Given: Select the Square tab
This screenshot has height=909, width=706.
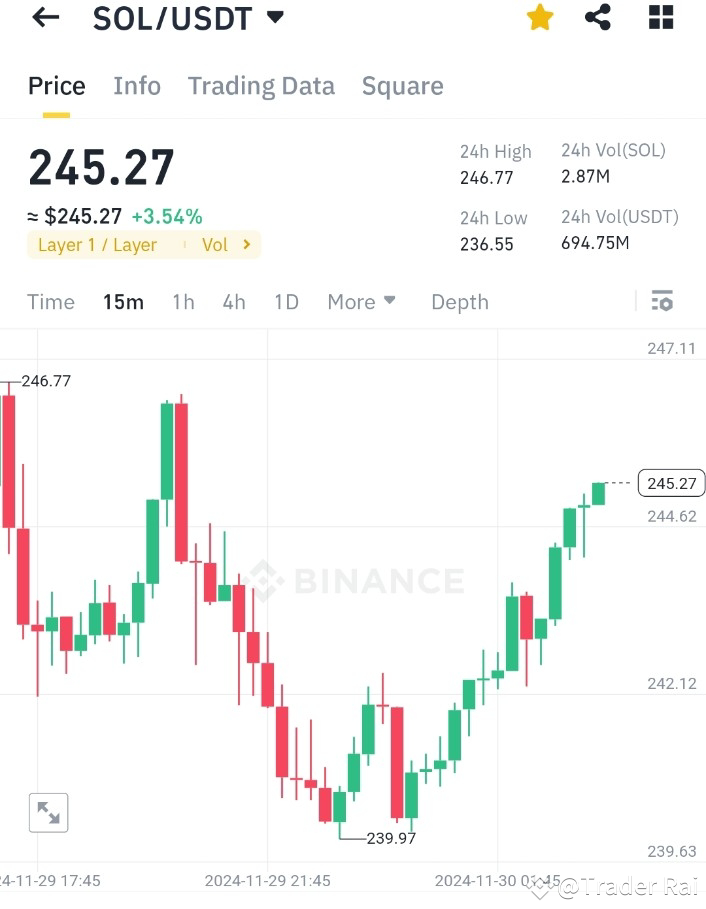Looking at the screenshot, I should 402,86.
